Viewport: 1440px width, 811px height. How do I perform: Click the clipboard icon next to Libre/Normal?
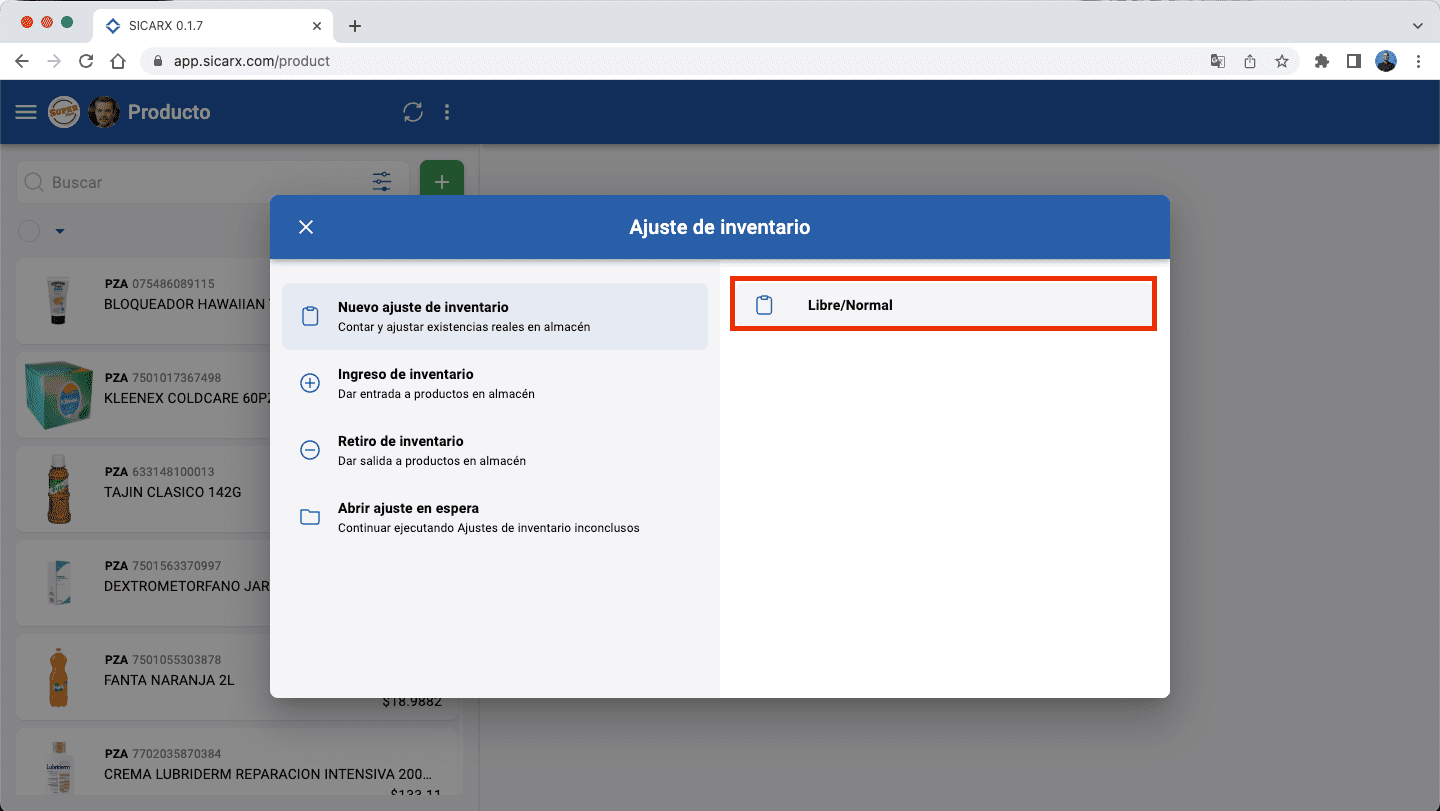[x=765, y=304]
